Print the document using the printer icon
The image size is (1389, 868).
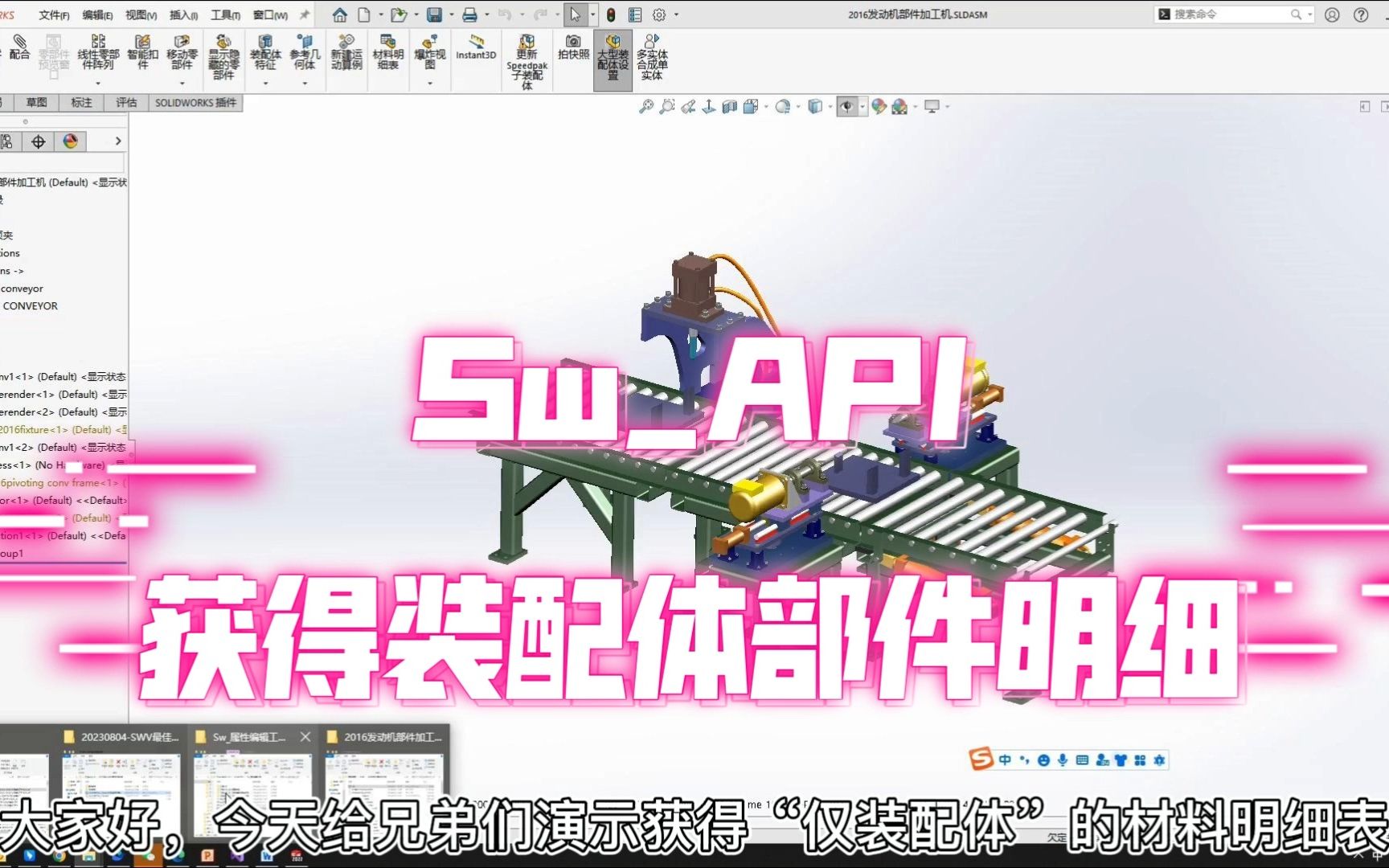tap(470, 14)
